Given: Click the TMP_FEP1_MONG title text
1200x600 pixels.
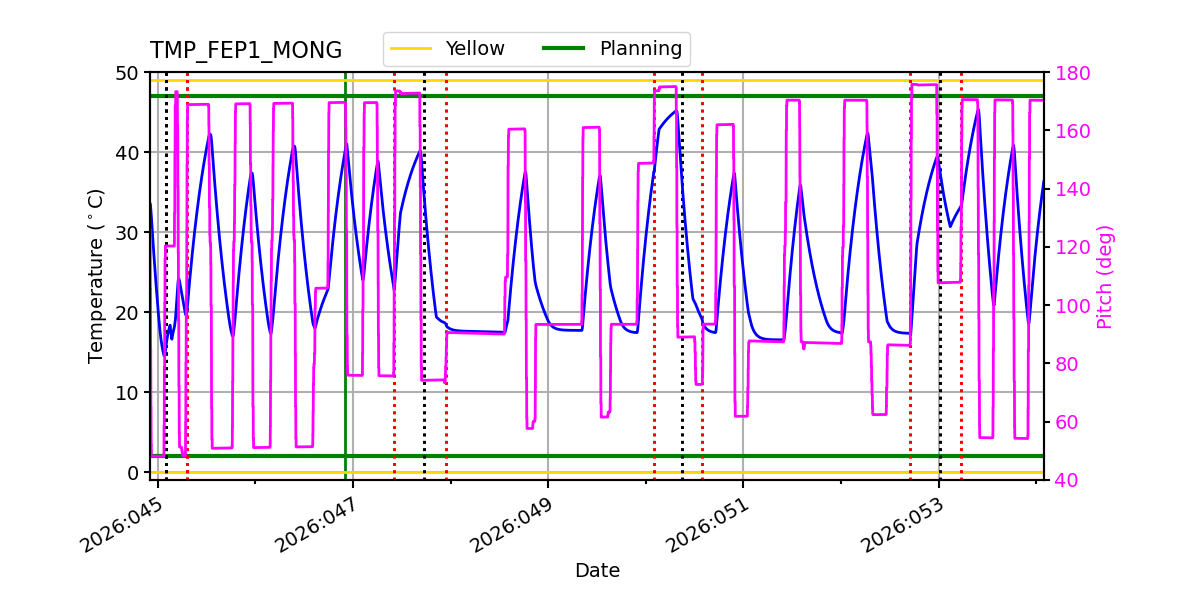Looking at the screenshot, I should point(246,47).
